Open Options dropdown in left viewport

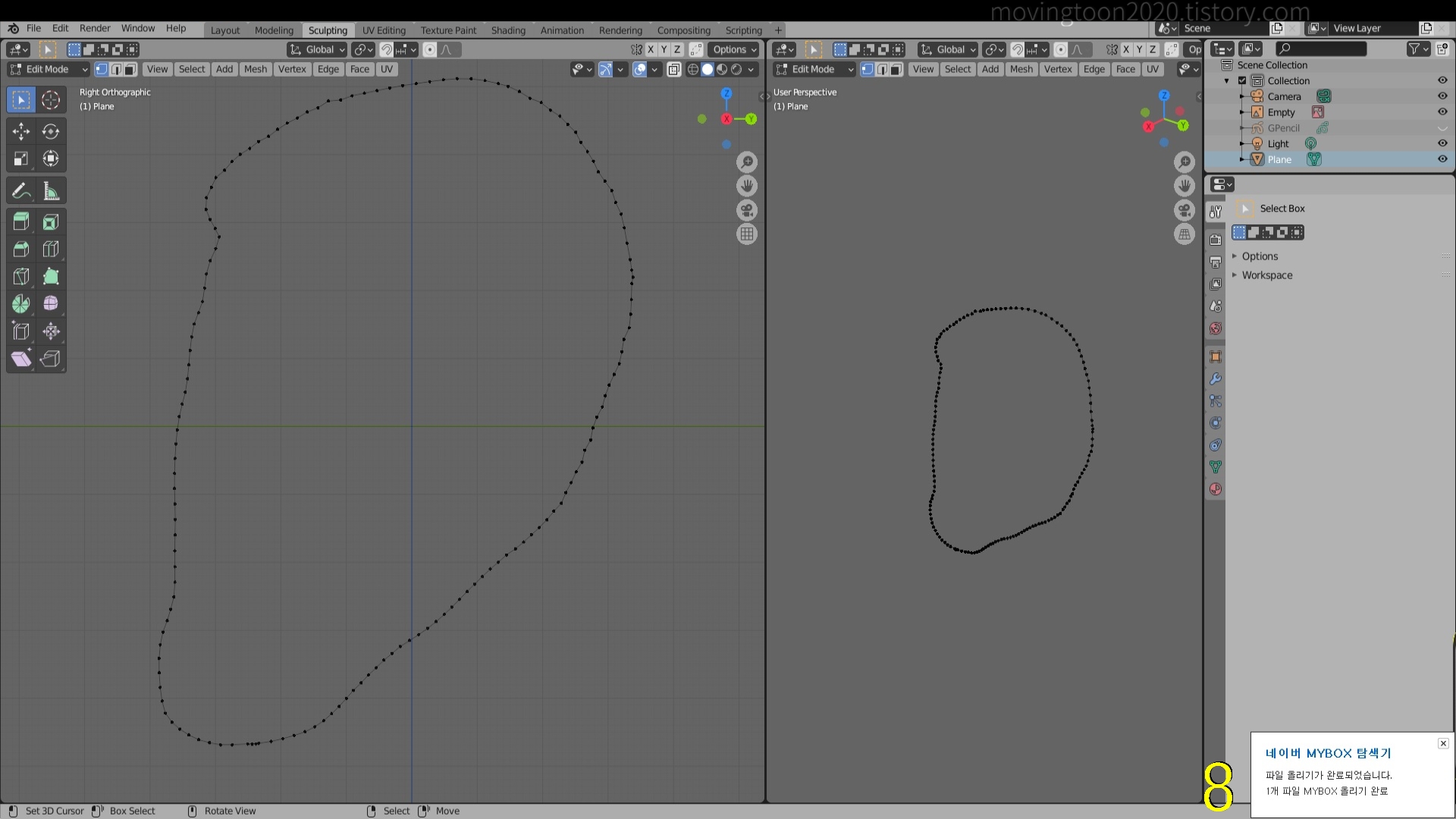pyautogui.click(x=734, y=49)
